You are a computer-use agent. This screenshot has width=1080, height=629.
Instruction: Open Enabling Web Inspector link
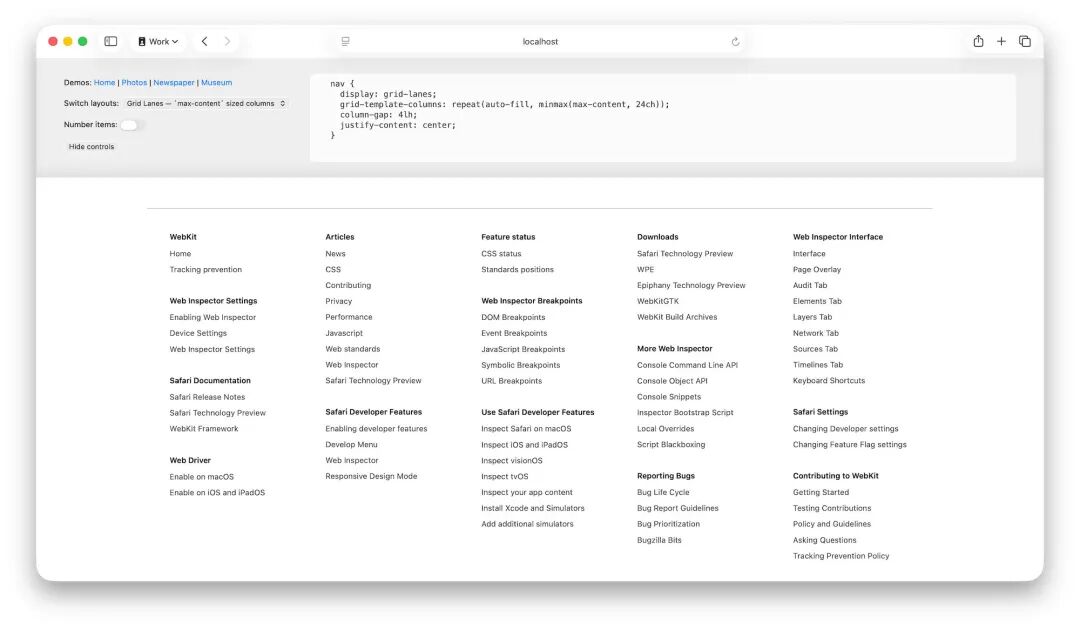tap(213, 318)
